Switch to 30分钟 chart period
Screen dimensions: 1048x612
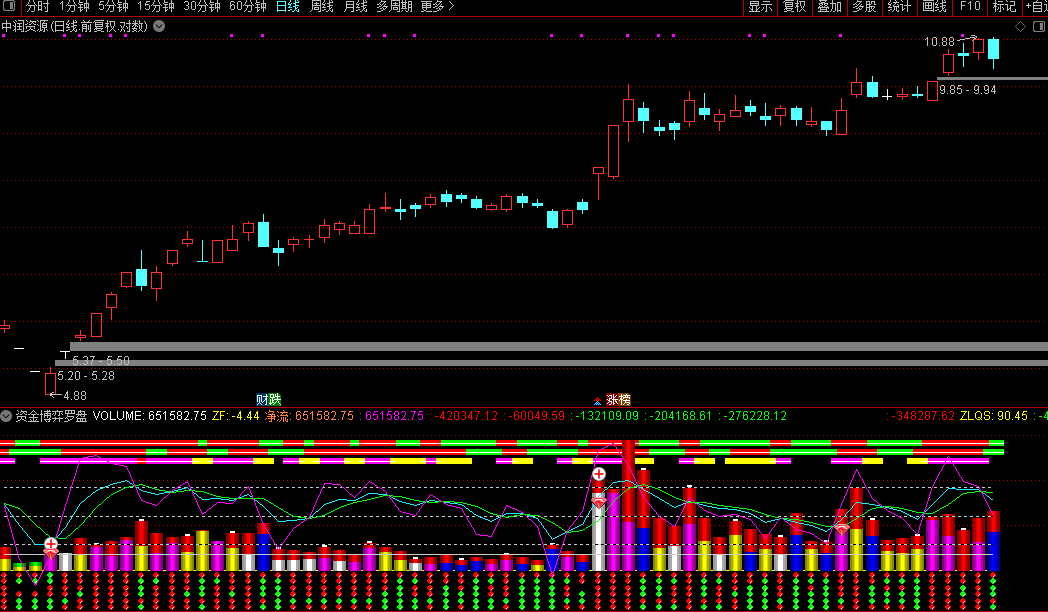click(x=202, y=7)
